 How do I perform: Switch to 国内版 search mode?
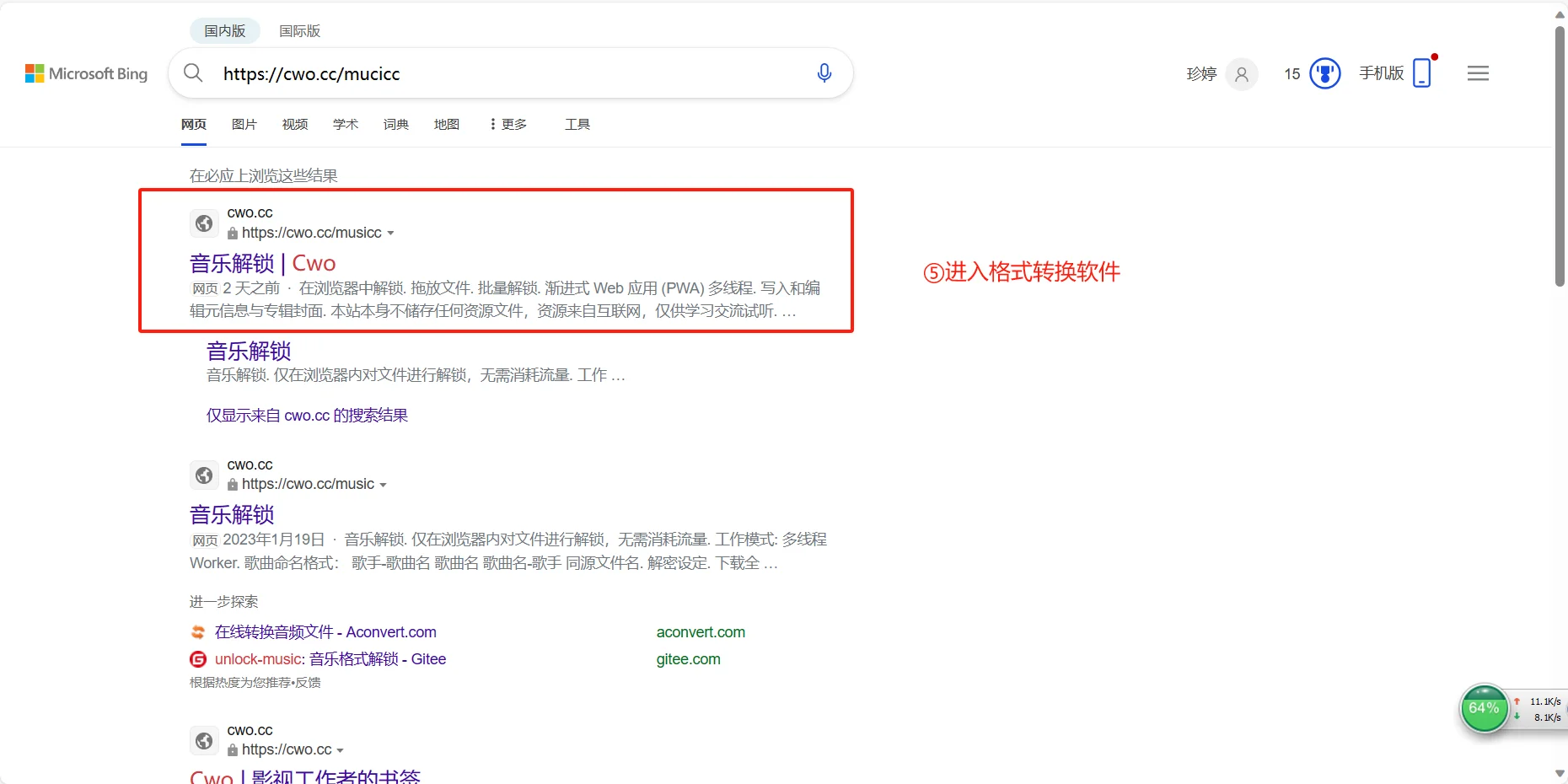tap(225, 31)
